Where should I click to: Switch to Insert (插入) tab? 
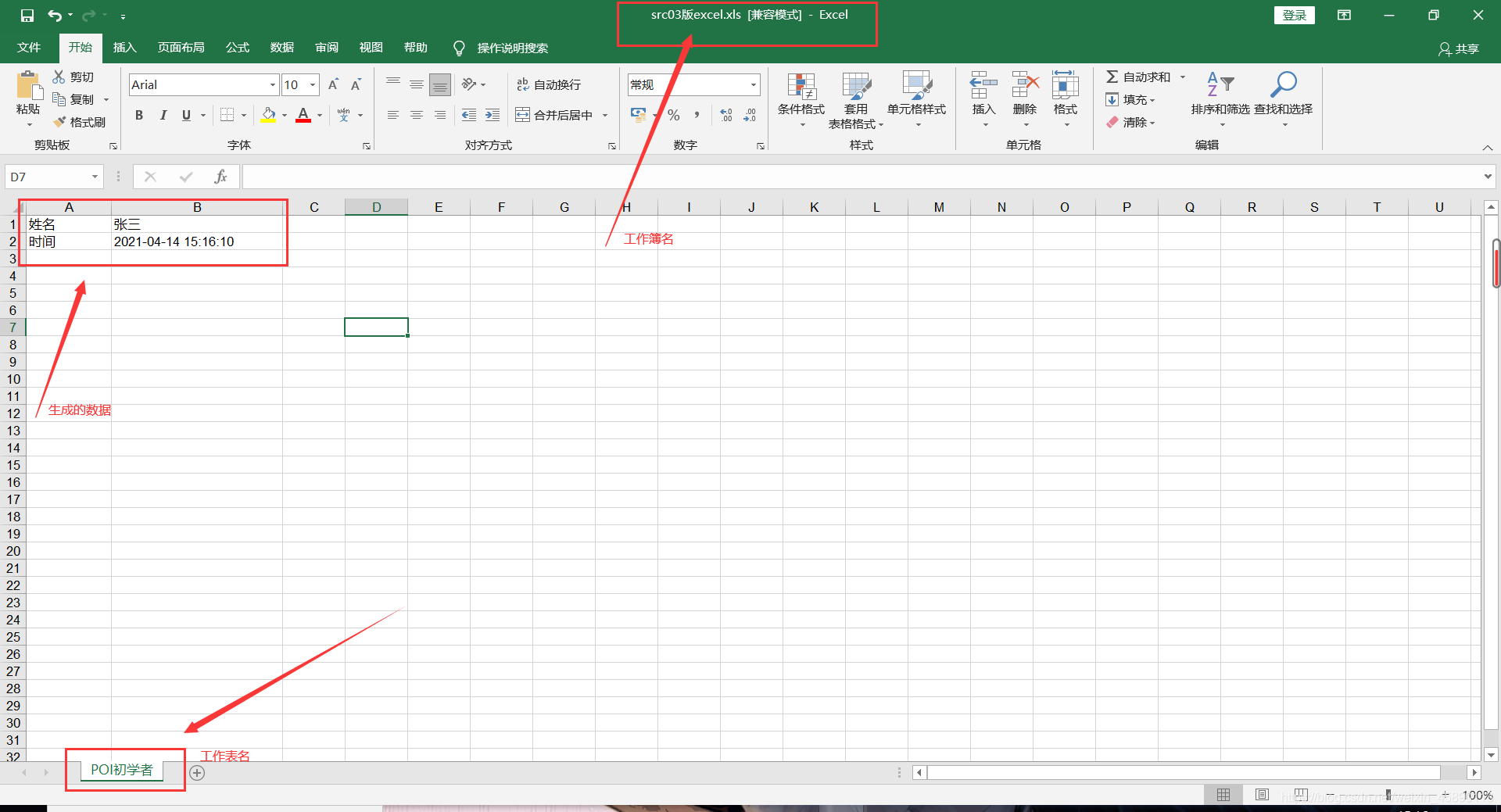124,48
